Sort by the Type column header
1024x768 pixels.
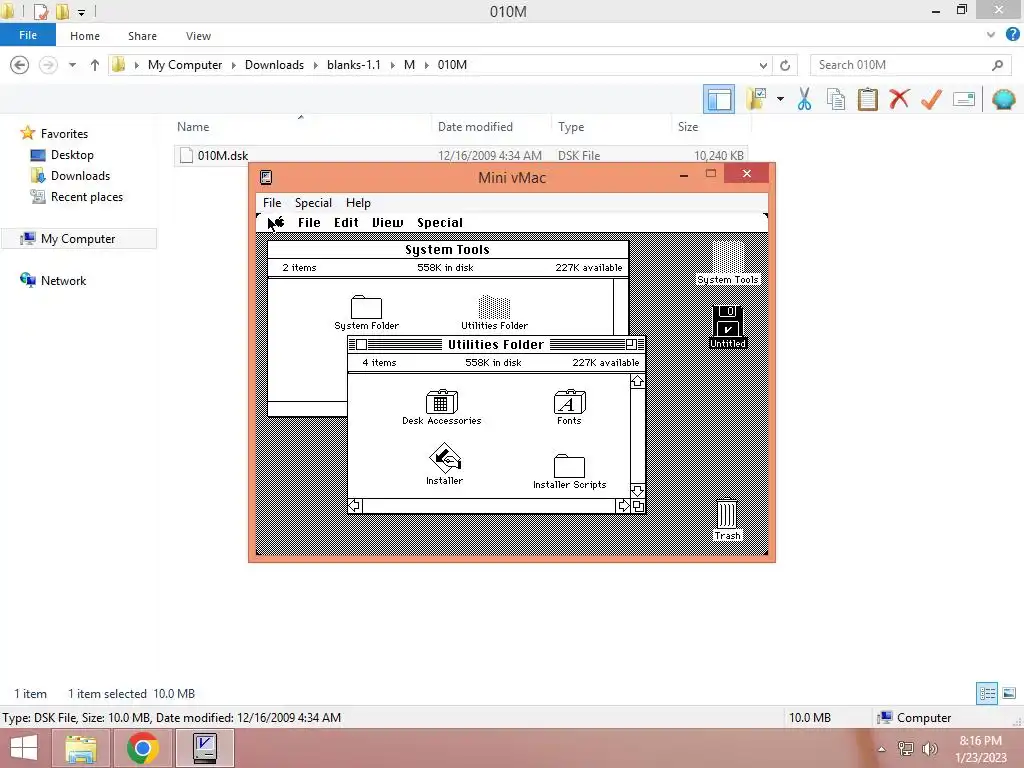pyautogui.click(x=571, y=127)
